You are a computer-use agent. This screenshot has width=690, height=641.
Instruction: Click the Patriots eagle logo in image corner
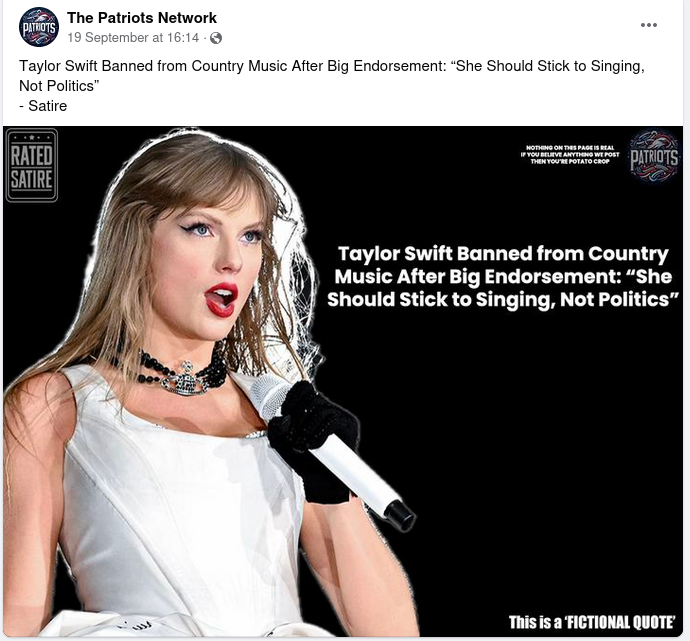pos(654,156)
